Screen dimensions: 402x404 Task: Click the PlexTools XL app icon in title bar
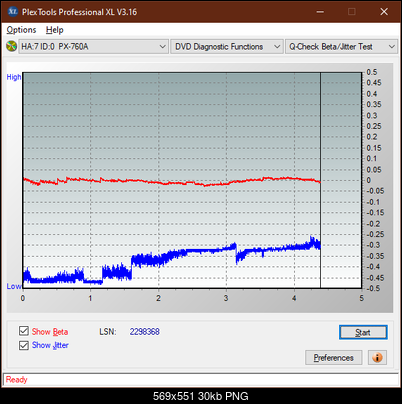click(x=12, y=11)
